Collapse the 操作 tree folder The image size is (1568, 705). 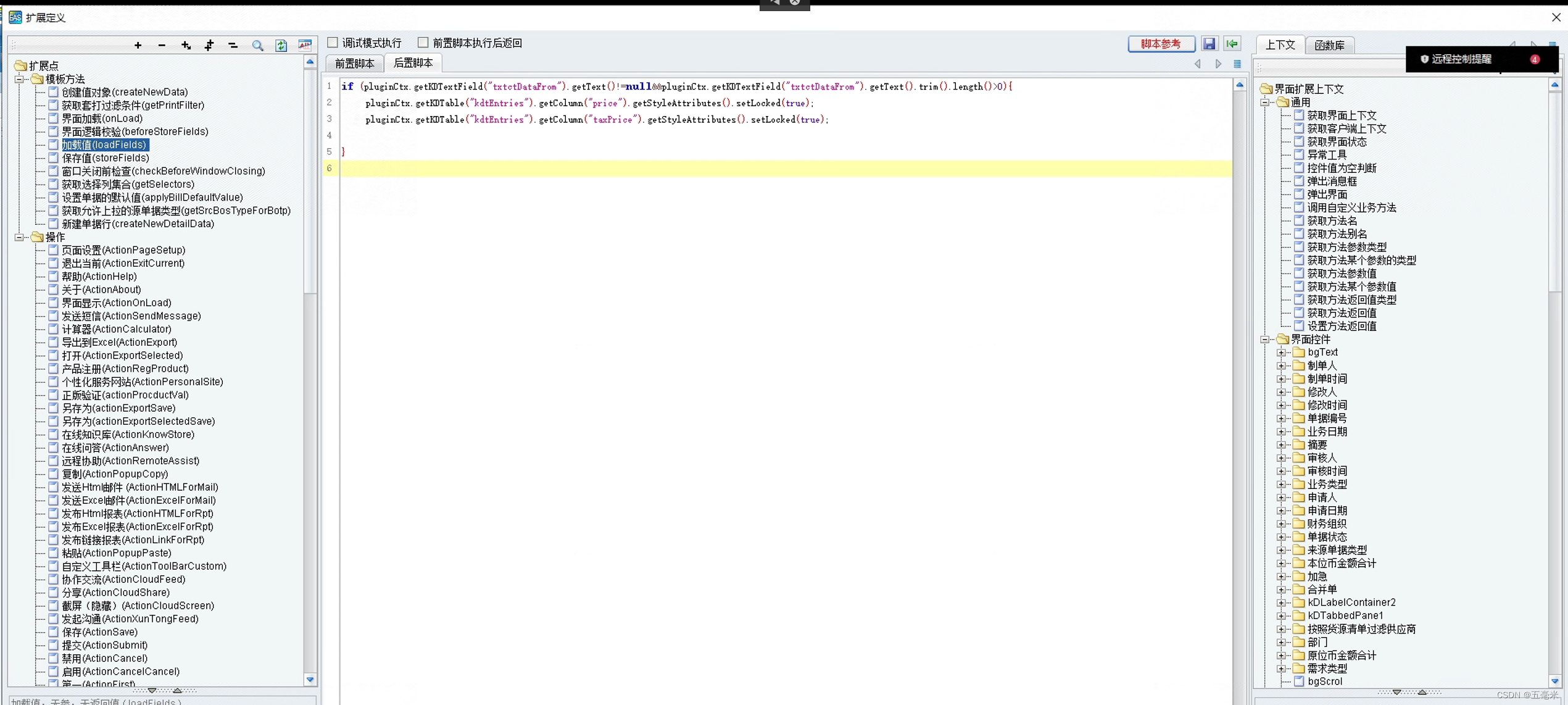pos(19,237)
